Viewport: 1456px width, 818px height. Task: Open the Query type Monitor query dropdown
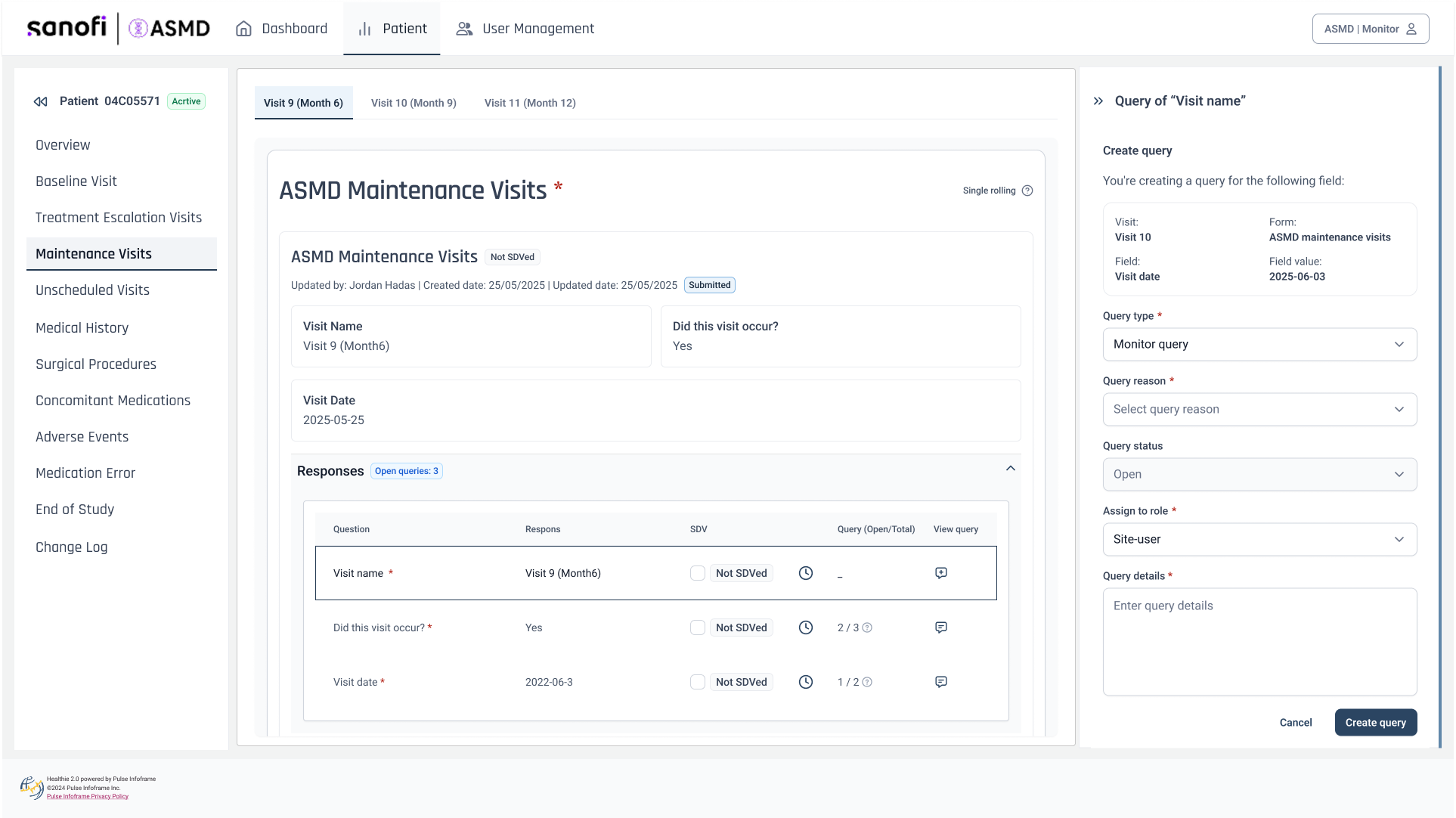pos(1259,344)
